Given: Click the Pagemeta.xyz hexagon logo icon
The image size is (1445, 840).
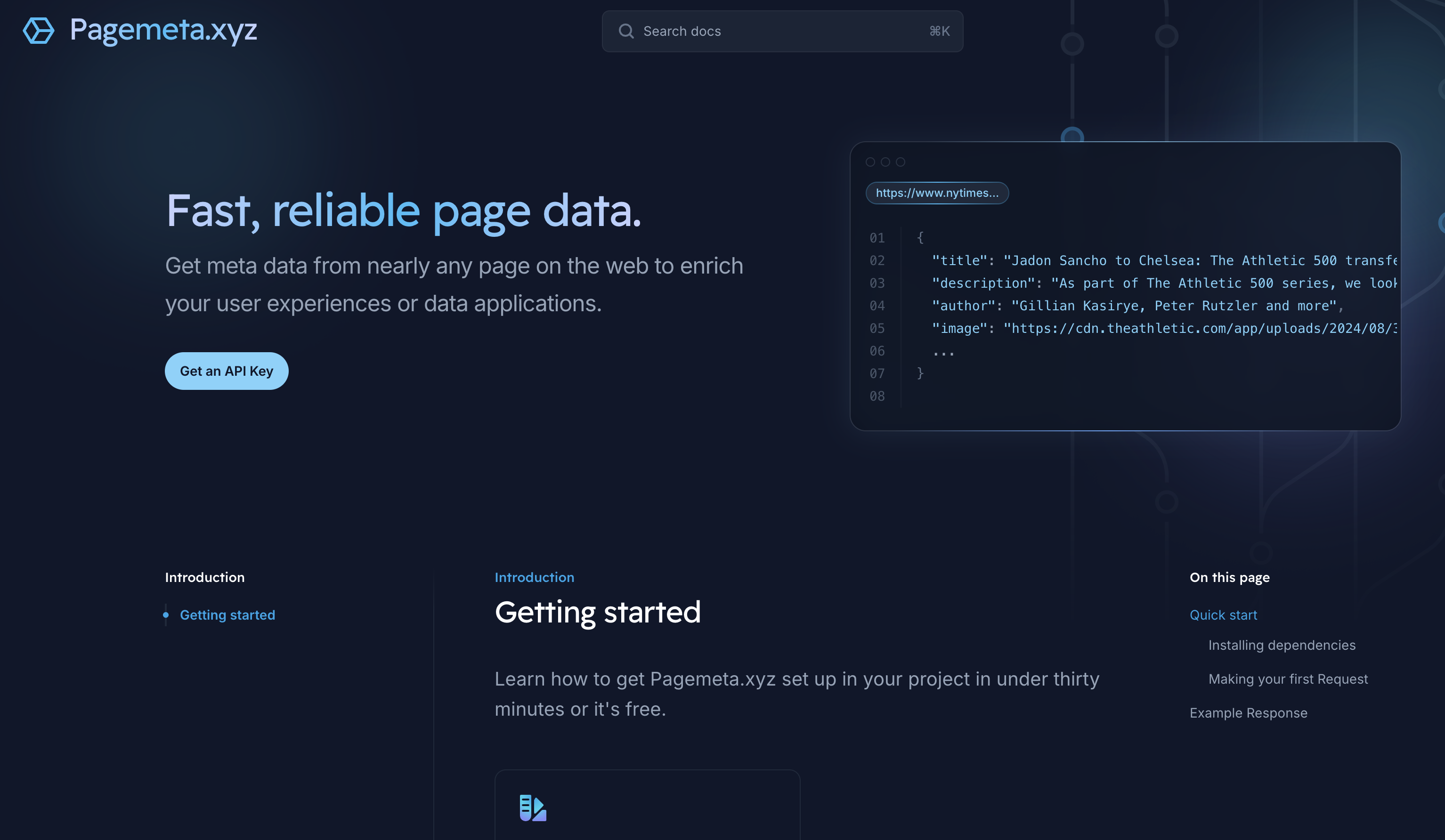Looking at the screenshot, I should tap(39, 31).
